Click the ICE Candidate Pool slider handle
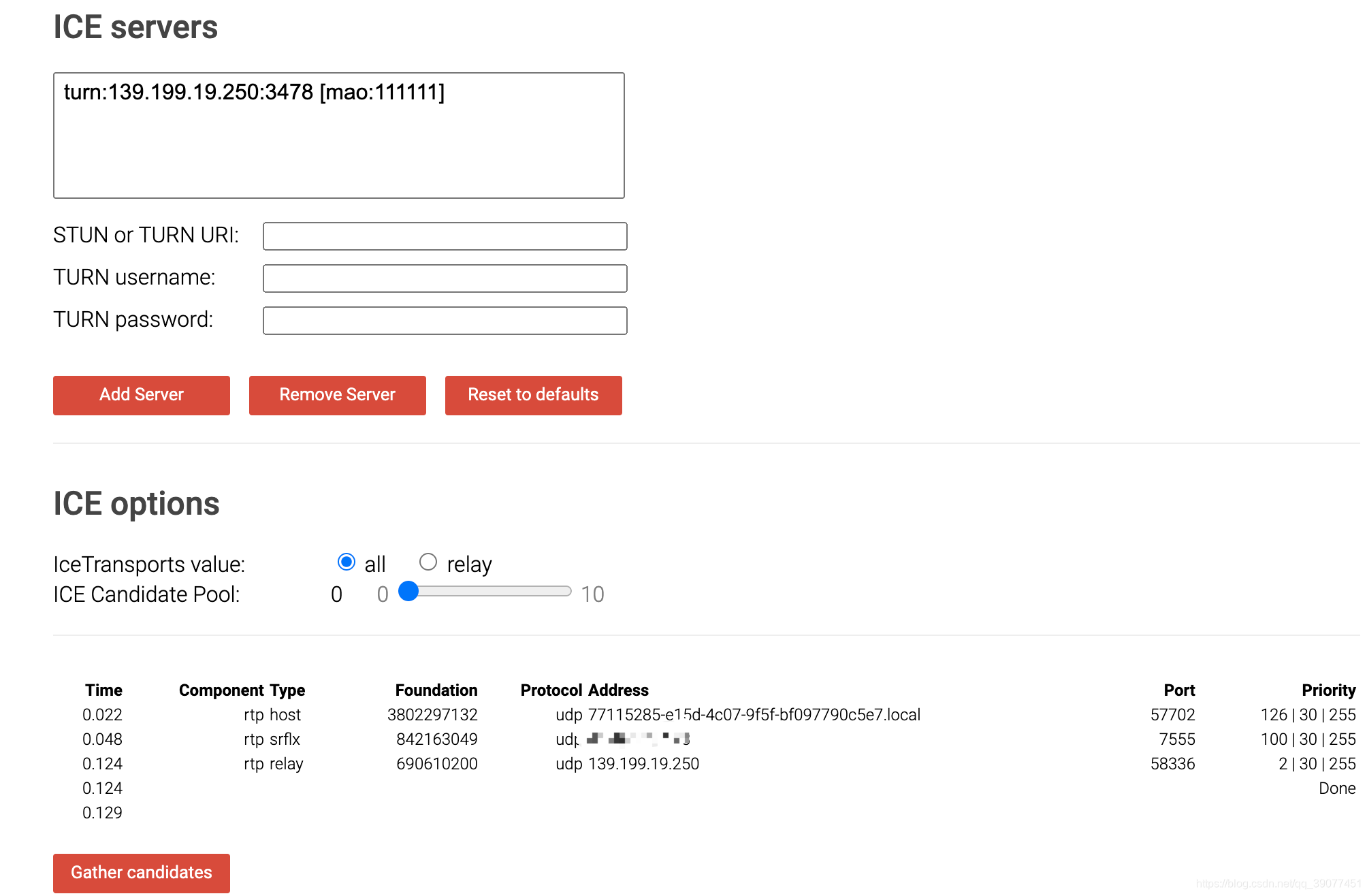The image size is (1367, 896). [x=408, y=591]
